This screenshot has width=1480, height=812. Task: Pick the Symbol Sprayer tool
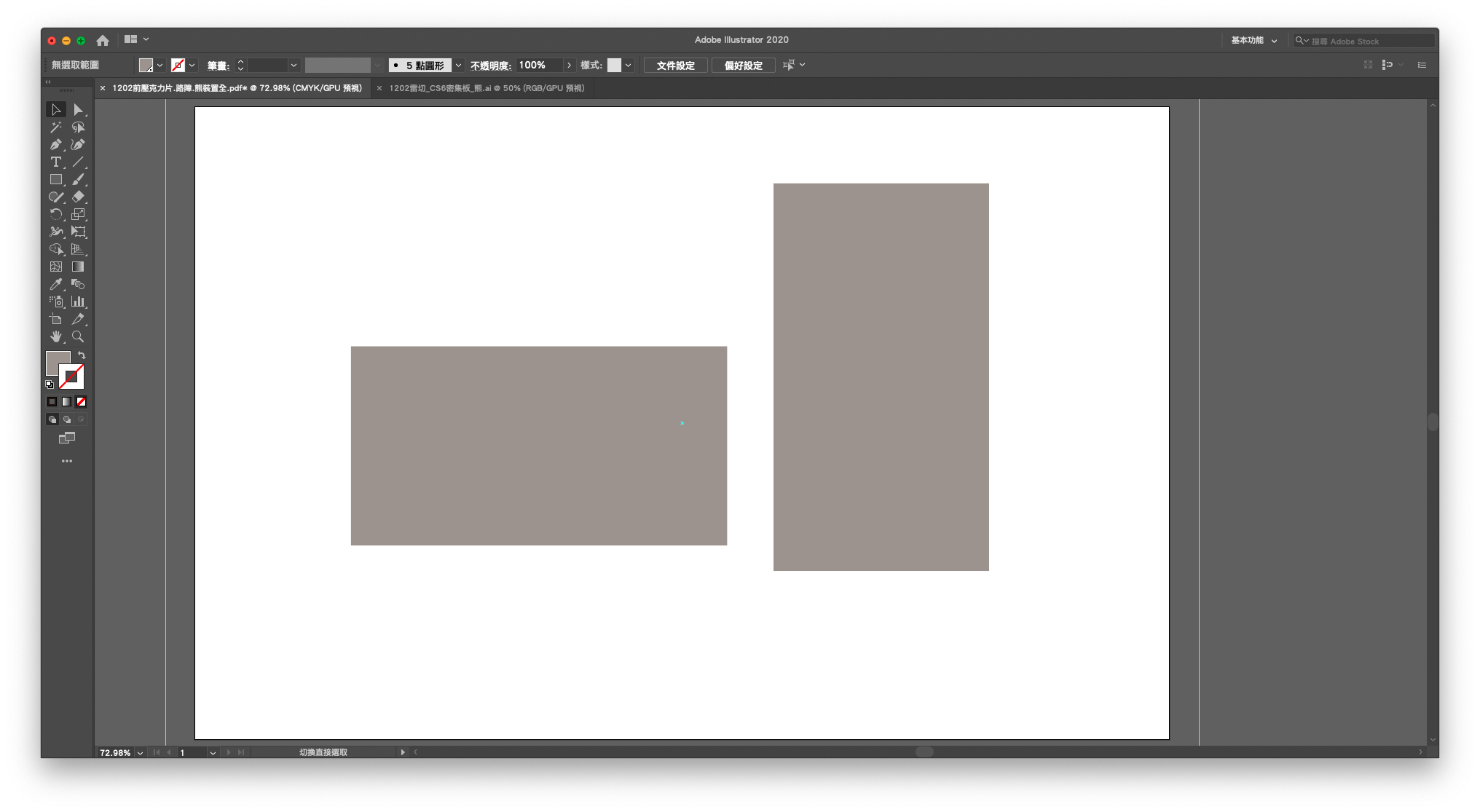(x=56, y=302)
